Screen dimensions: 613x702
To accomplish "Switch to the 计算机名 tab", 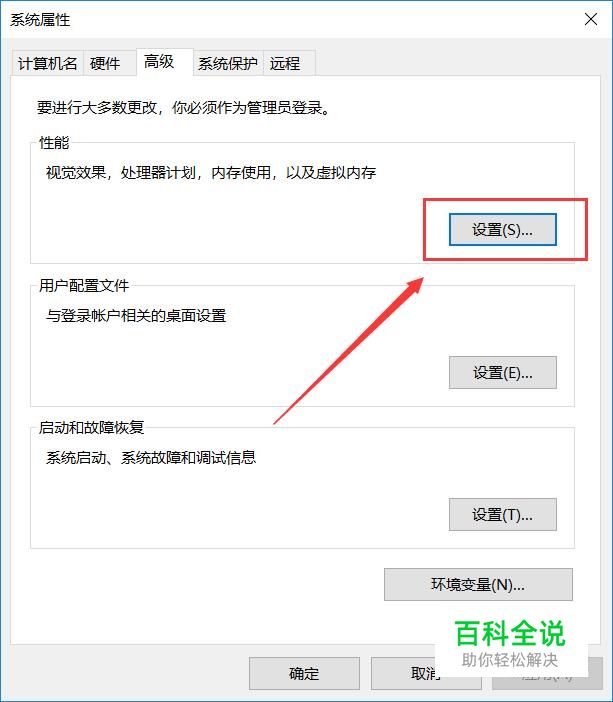I will coord(47,63).
